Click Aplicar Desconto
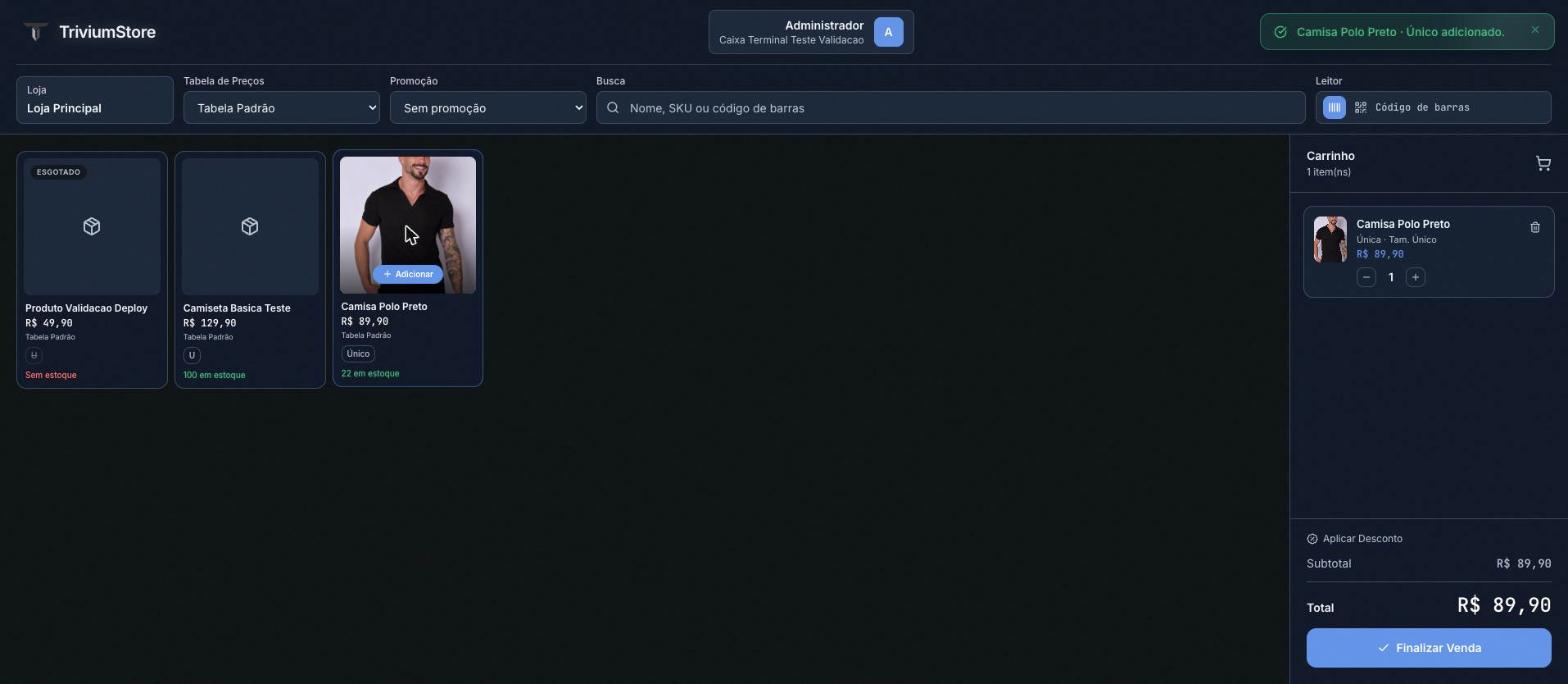 pos(1355,539)
